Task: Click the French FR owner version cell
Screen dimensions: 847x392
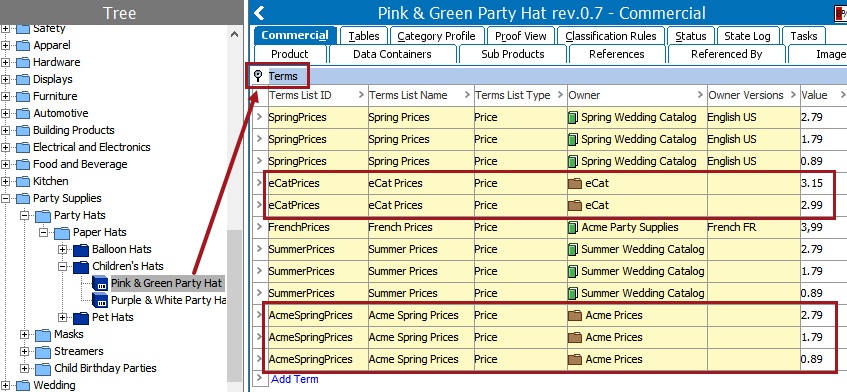Action: click(754, 227)
